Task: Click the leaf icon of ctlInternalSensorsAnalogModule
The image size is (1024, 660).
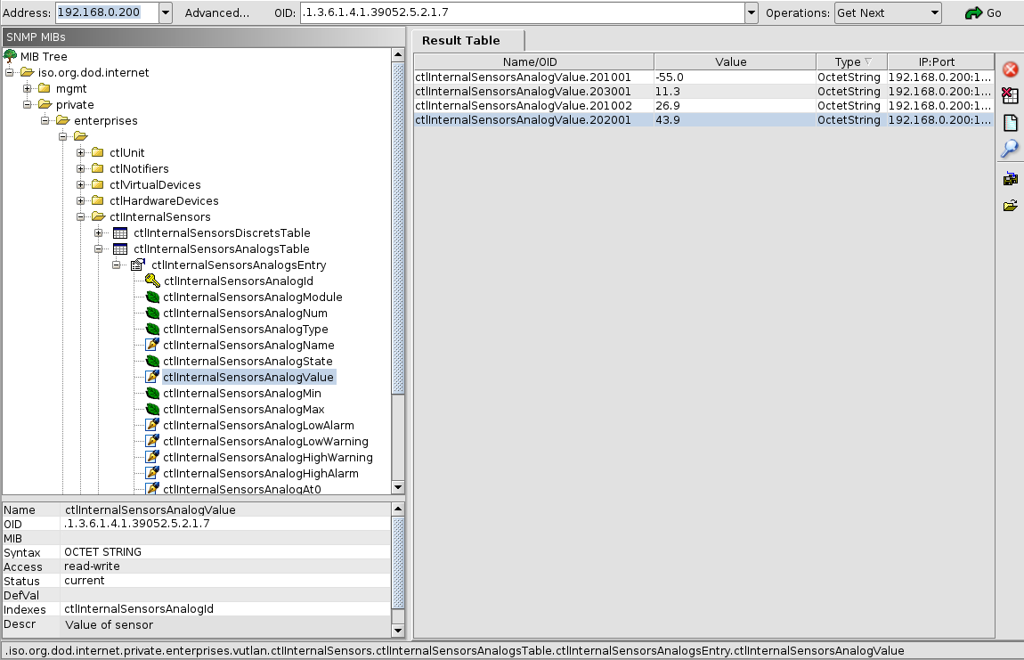Action: [152, 297]
